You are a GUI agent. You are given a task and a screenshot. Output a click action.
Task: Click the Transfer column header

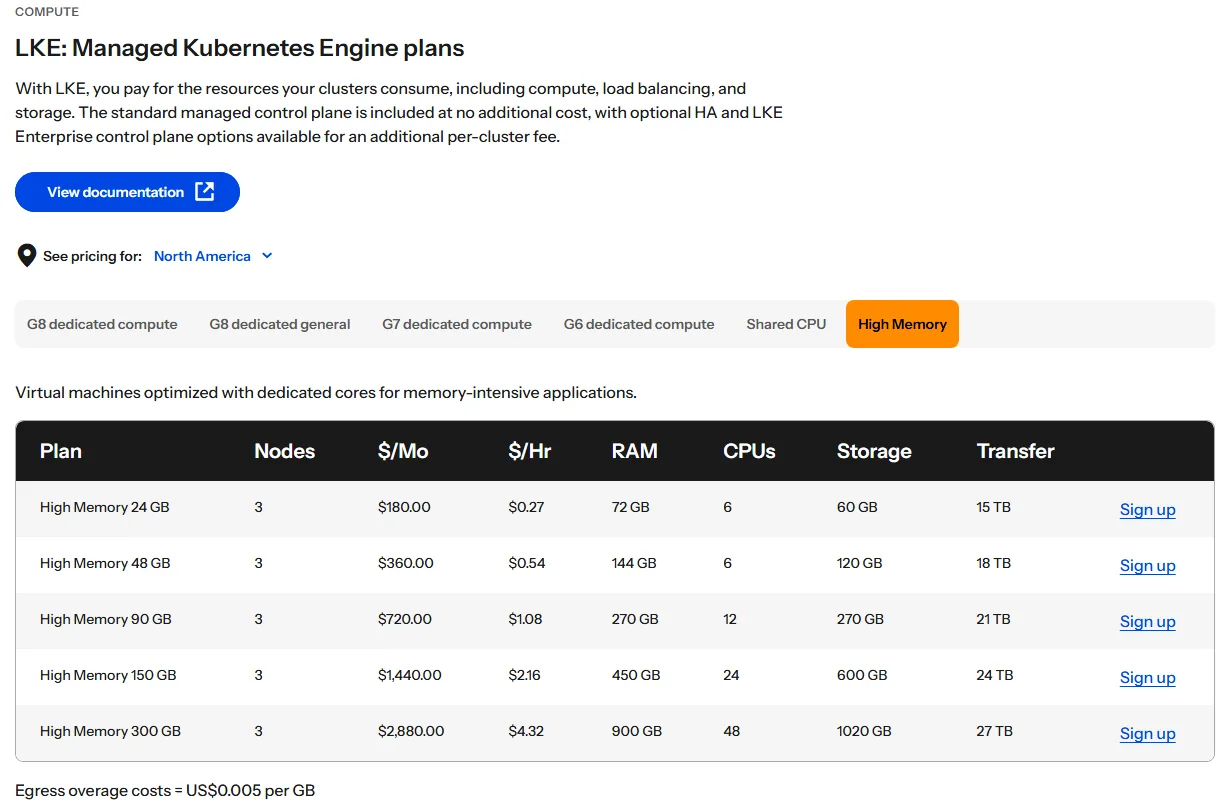click(x=1016, y=451)
